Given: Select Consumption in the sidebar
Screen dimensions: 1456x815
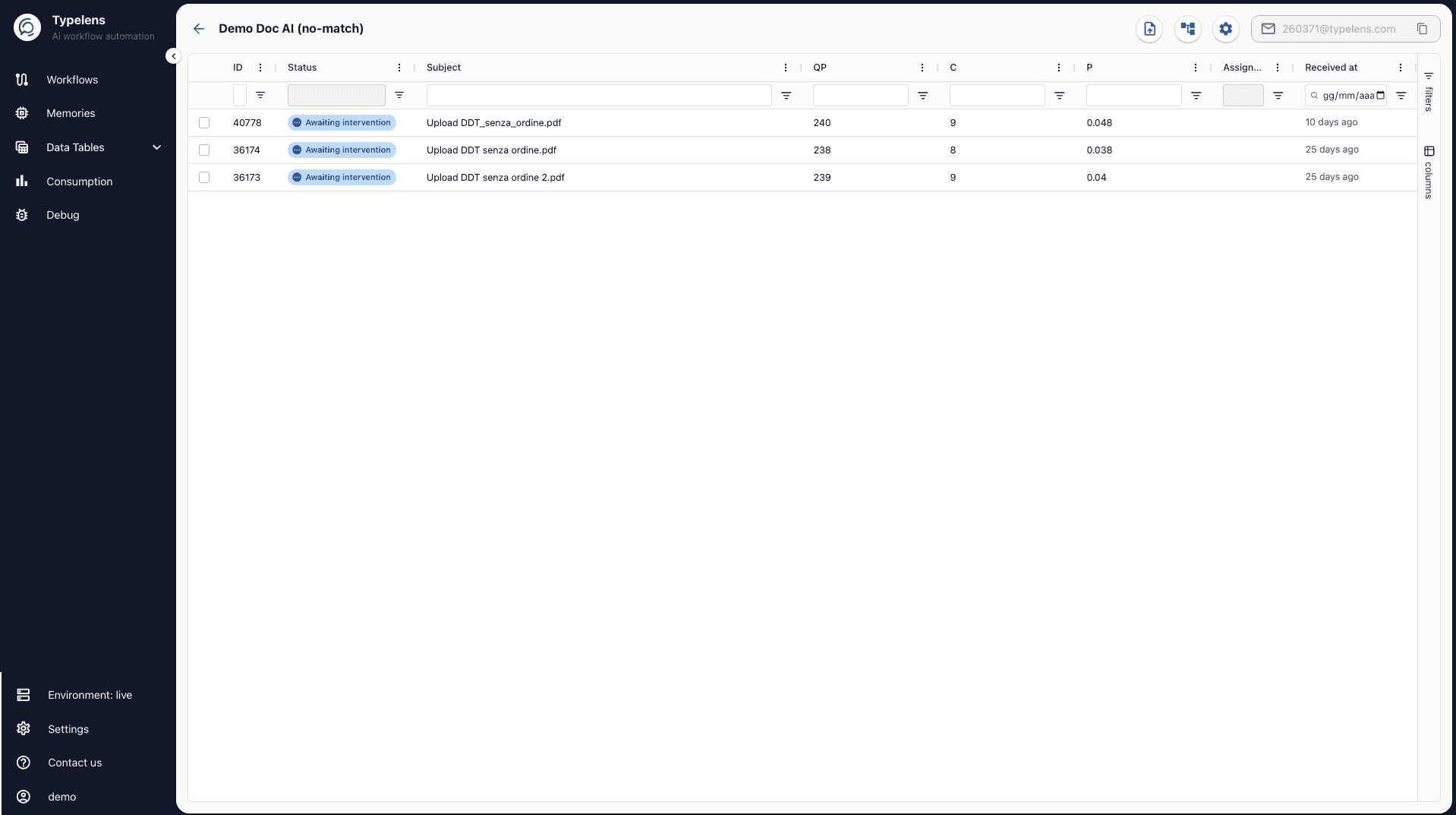Looking at the screenshot, I should [x=81, y=181].
